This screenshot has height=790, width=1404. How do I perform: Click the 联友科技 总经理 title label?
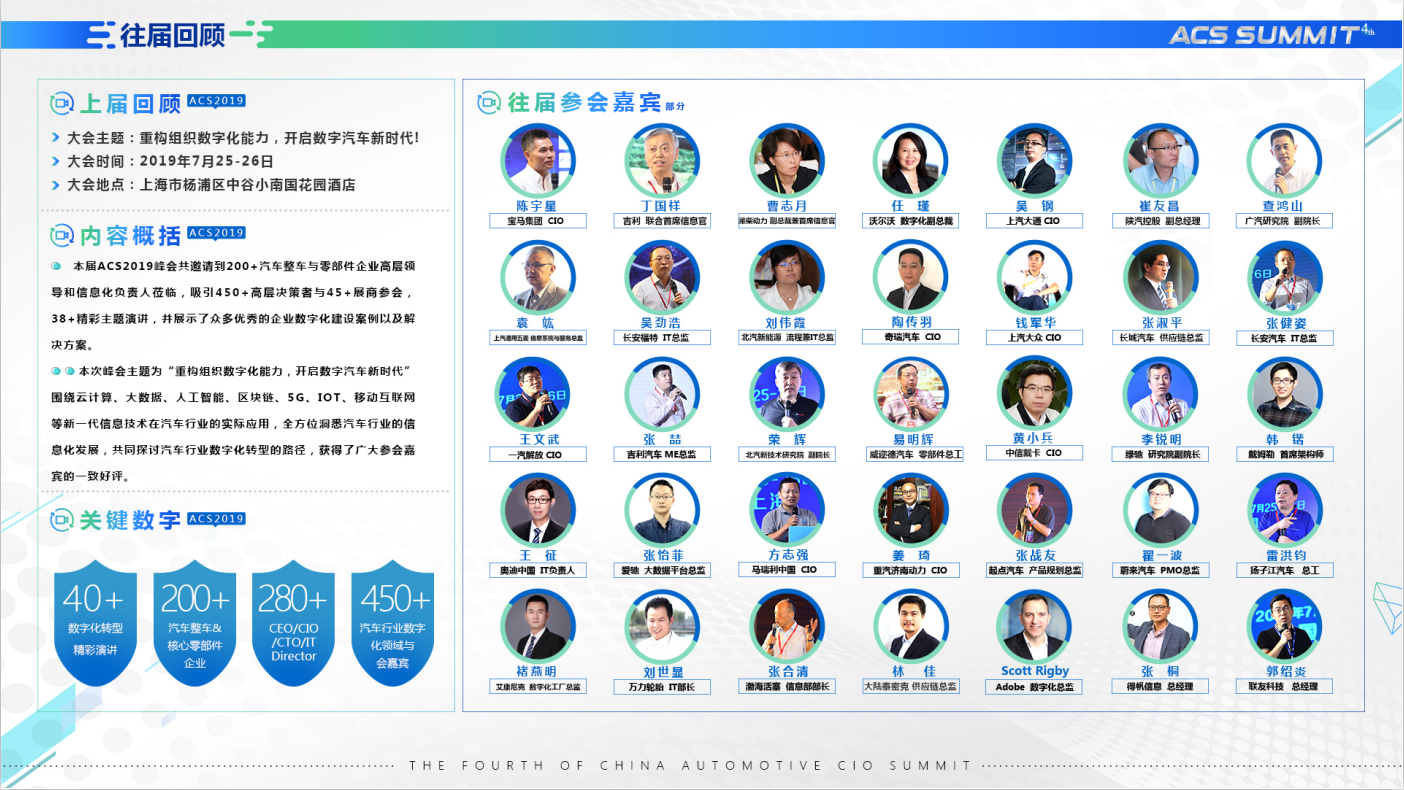(1284, 687)
